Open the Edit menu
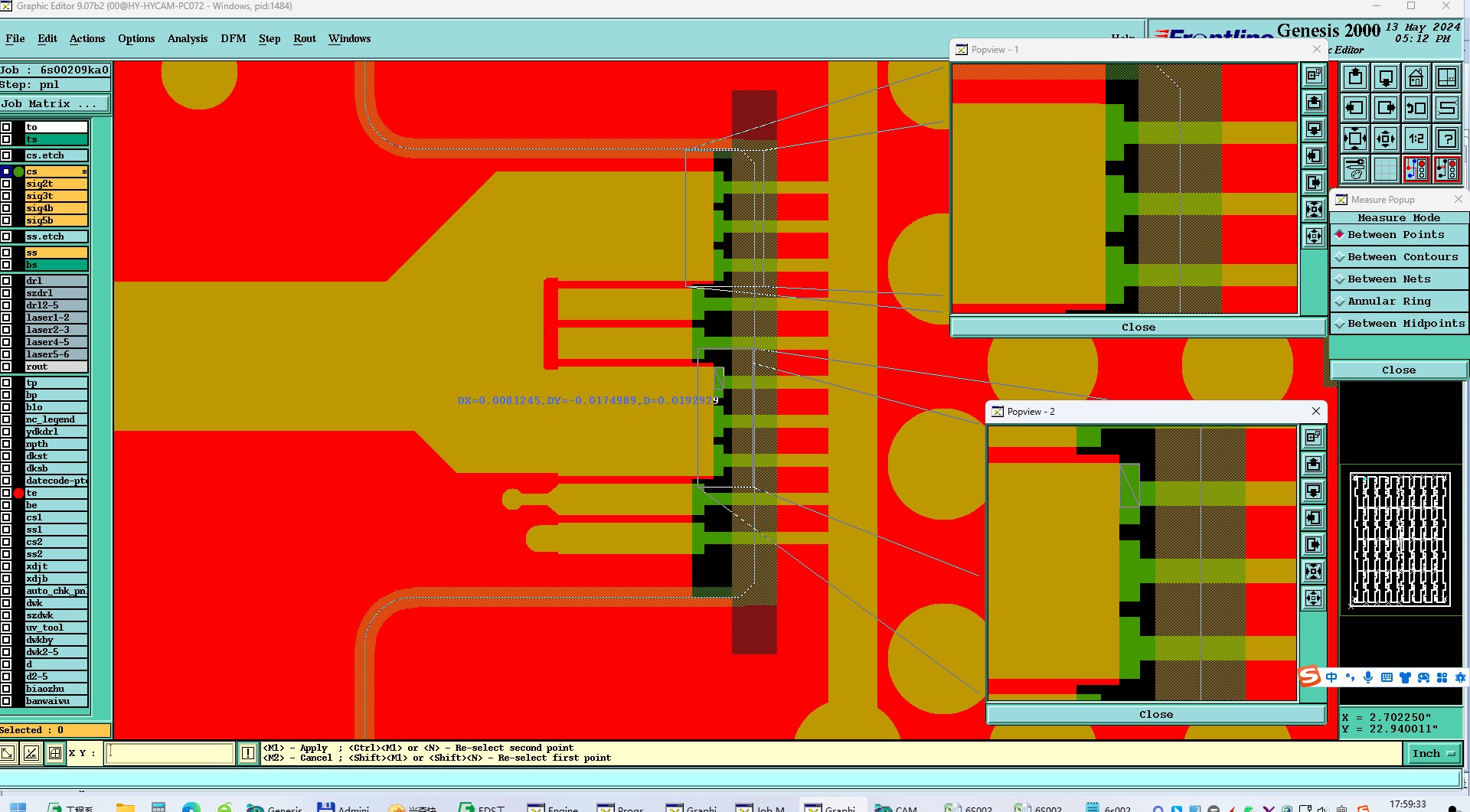The width and height of the screenshot is (1470, 812). tap(47, 38)
